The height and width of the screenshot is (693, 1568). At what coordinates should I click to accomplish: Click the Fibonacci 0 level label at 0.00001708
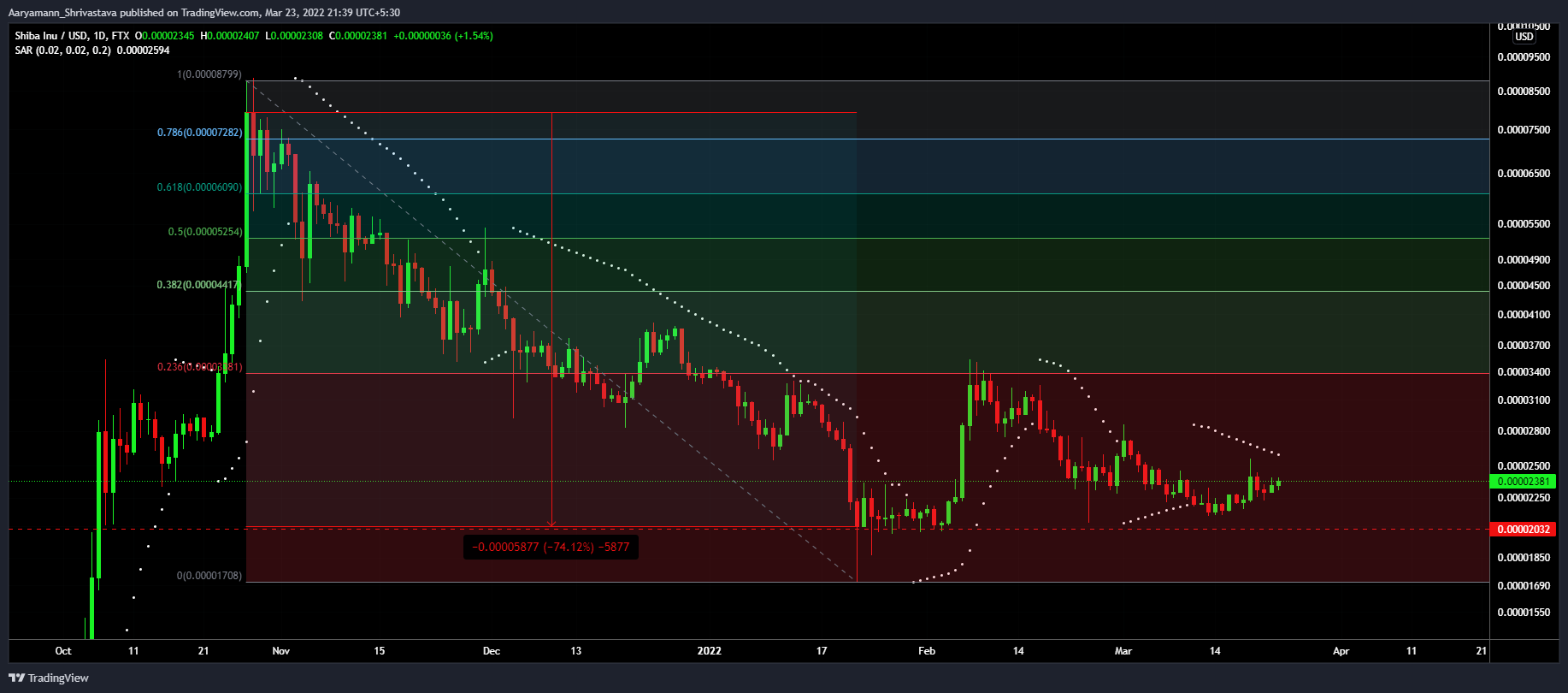(x=209, y=576)
